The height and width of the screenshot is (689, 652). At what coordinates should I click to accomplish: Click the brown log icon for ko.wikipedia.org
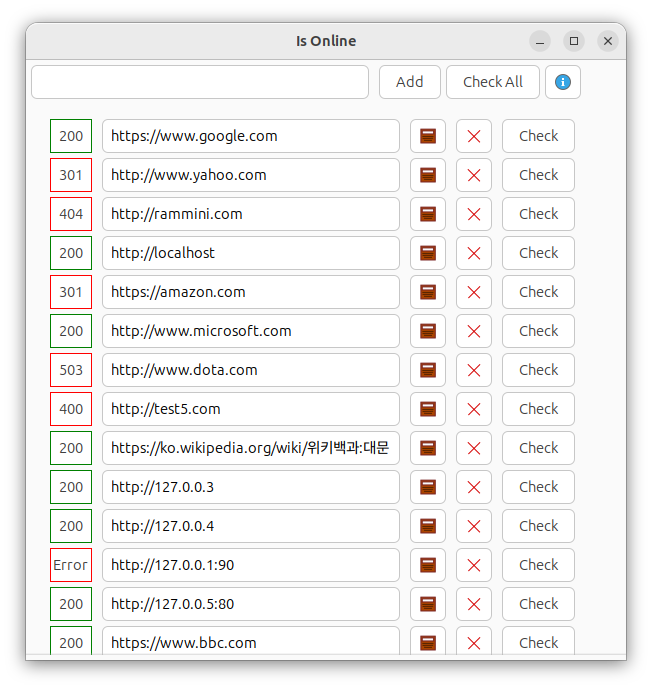(427, 448)
